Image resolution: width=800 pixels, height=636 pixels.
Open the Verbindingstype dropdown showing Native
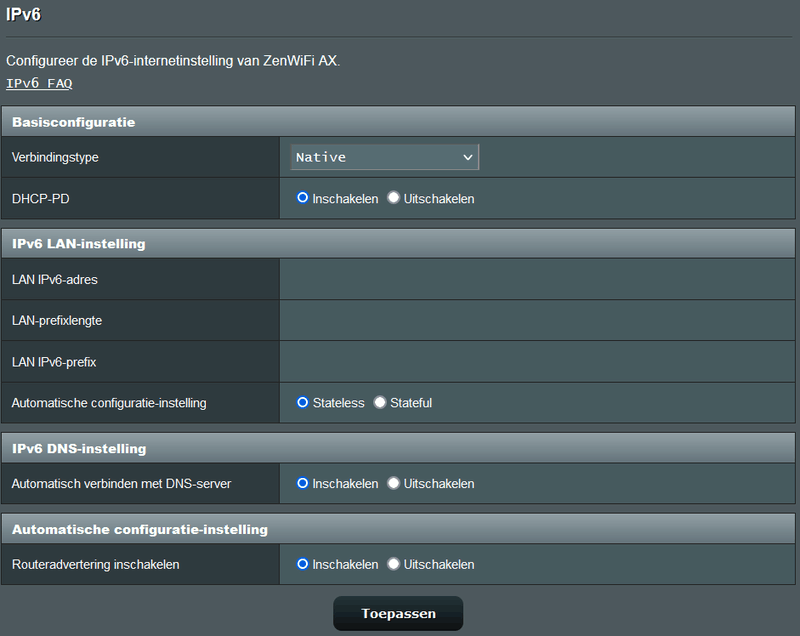[385, 157]
